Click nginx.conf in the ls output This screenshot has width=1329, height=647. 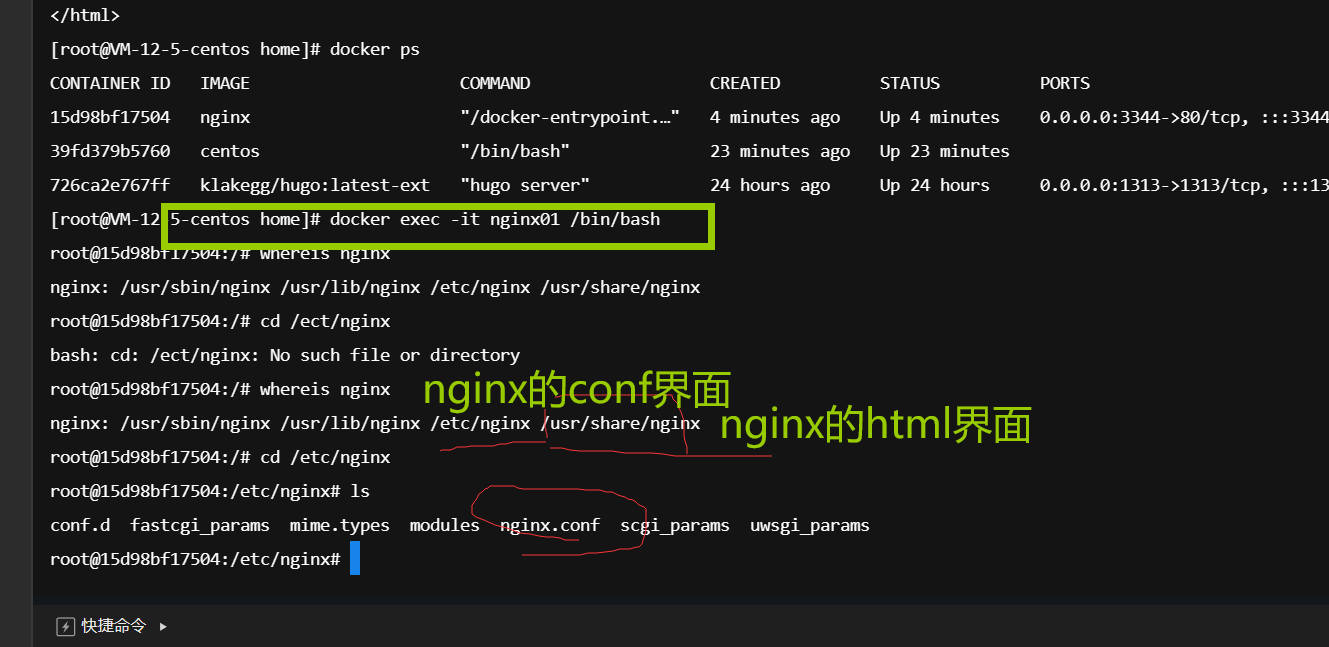[550, 525]
